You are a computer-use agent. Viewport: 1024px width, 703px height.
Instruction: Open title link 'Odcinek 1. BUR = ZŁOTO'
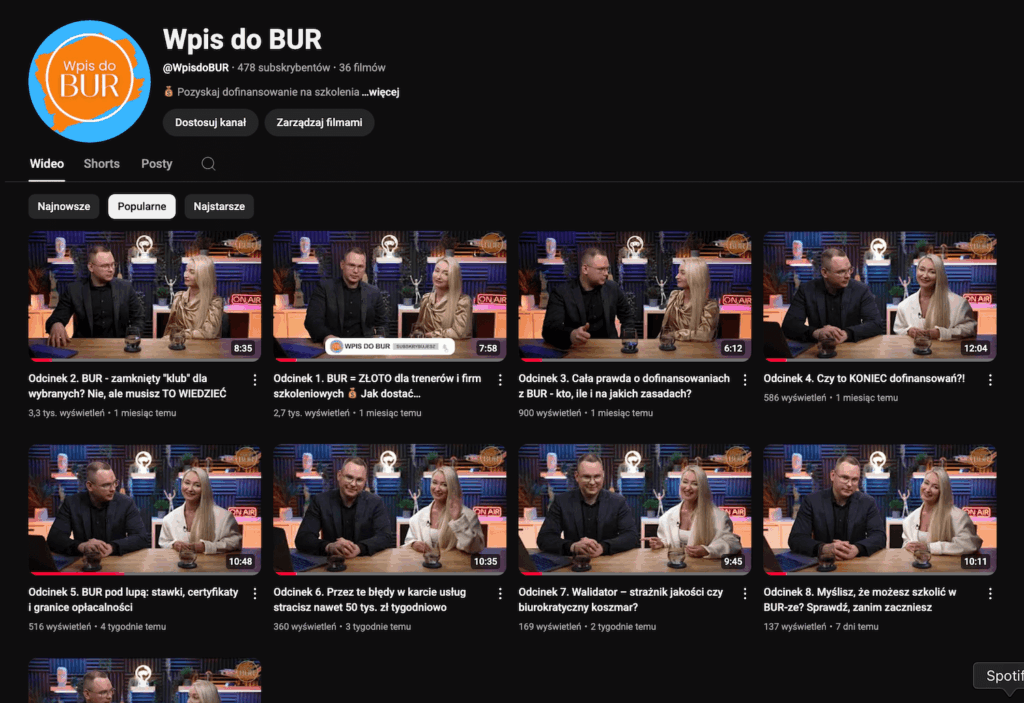(377, 386)
